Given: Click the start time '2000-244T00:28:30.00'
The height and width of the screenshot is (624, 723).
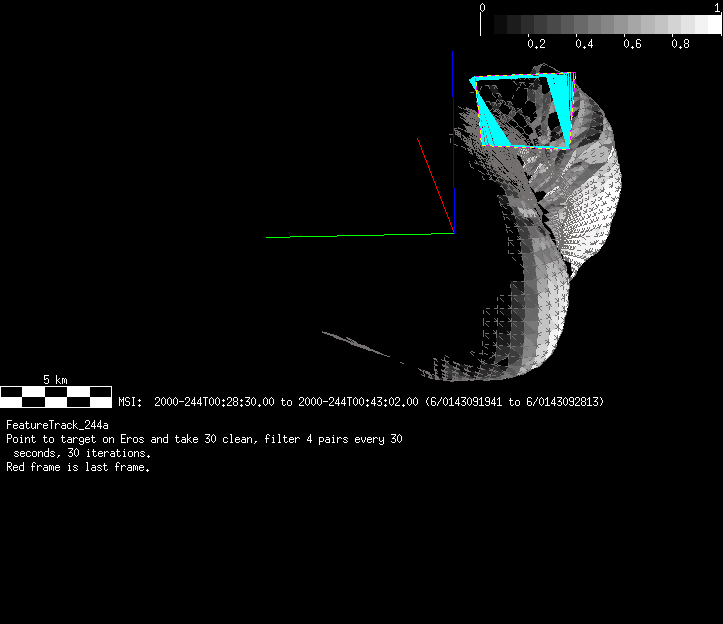Looking at the screenshot, I should coord(214,402).
